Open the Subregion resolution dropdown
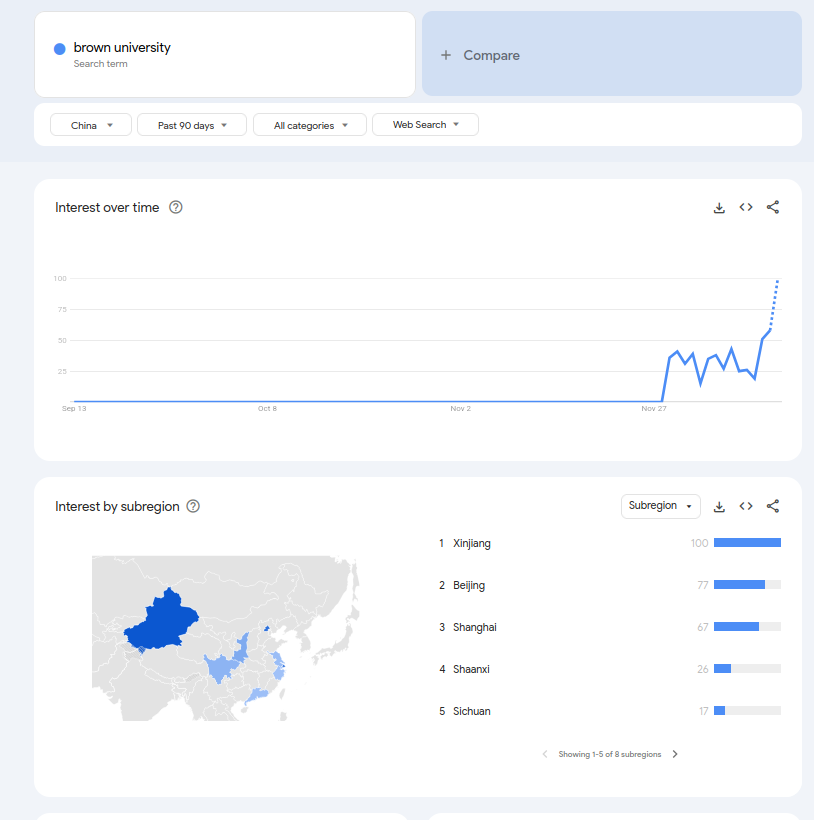The image size is (814, 820). click(660, 506)
